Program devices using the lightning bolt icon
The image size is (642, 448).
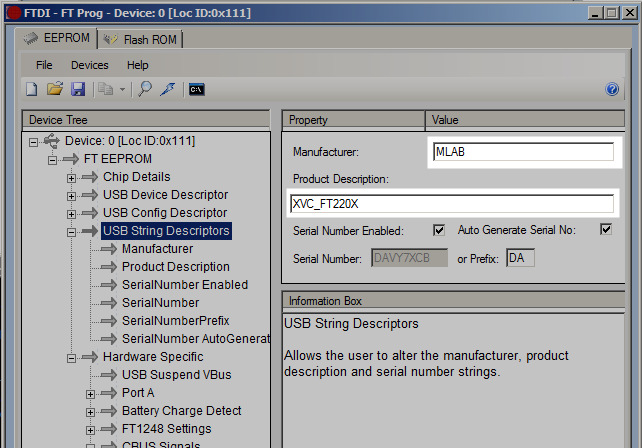click(x=168, y=89)
